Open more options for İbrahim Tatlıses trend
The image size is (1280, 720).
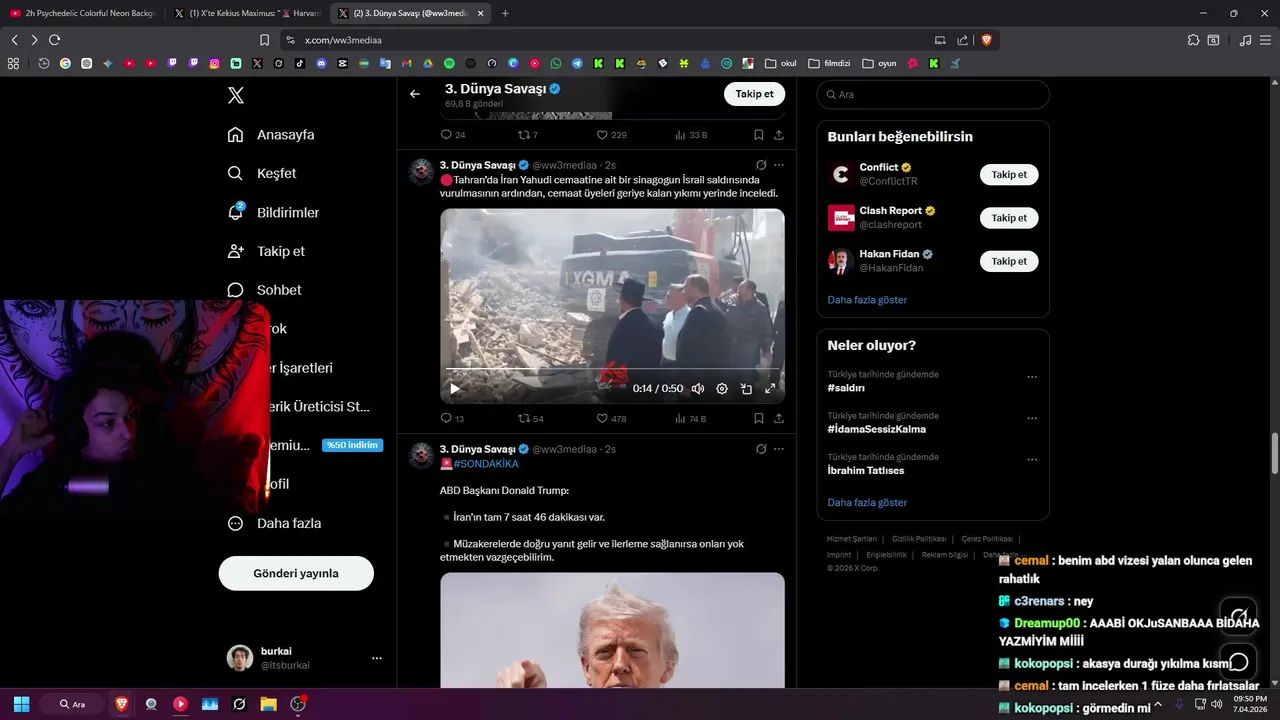pos(1032,460)
